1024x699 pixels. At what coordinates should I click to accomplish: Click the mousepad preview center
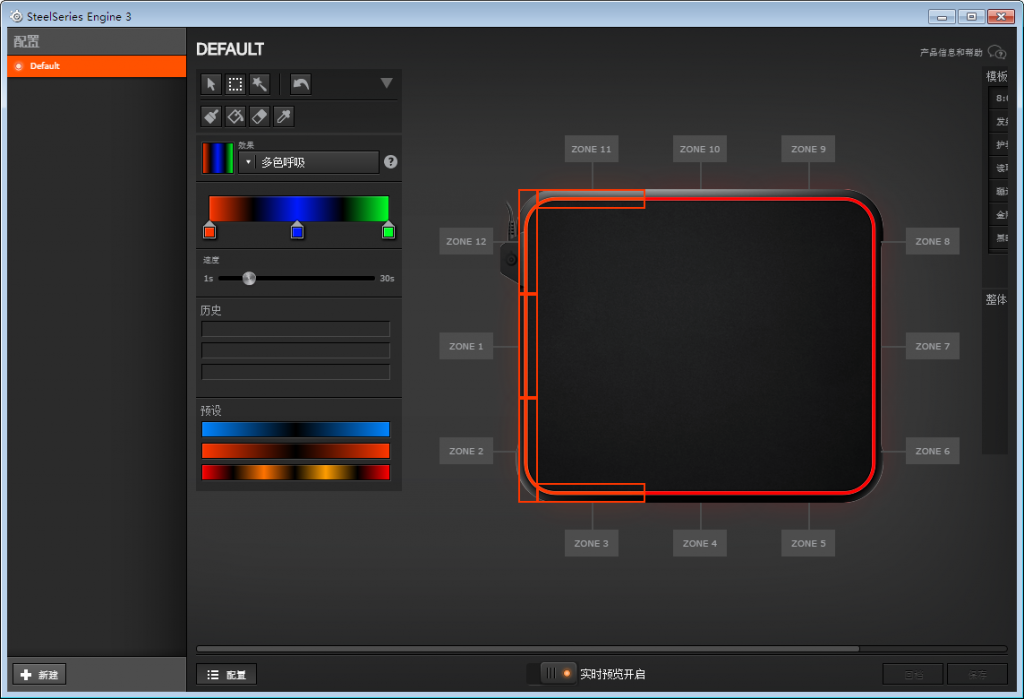tap(700, 346)
